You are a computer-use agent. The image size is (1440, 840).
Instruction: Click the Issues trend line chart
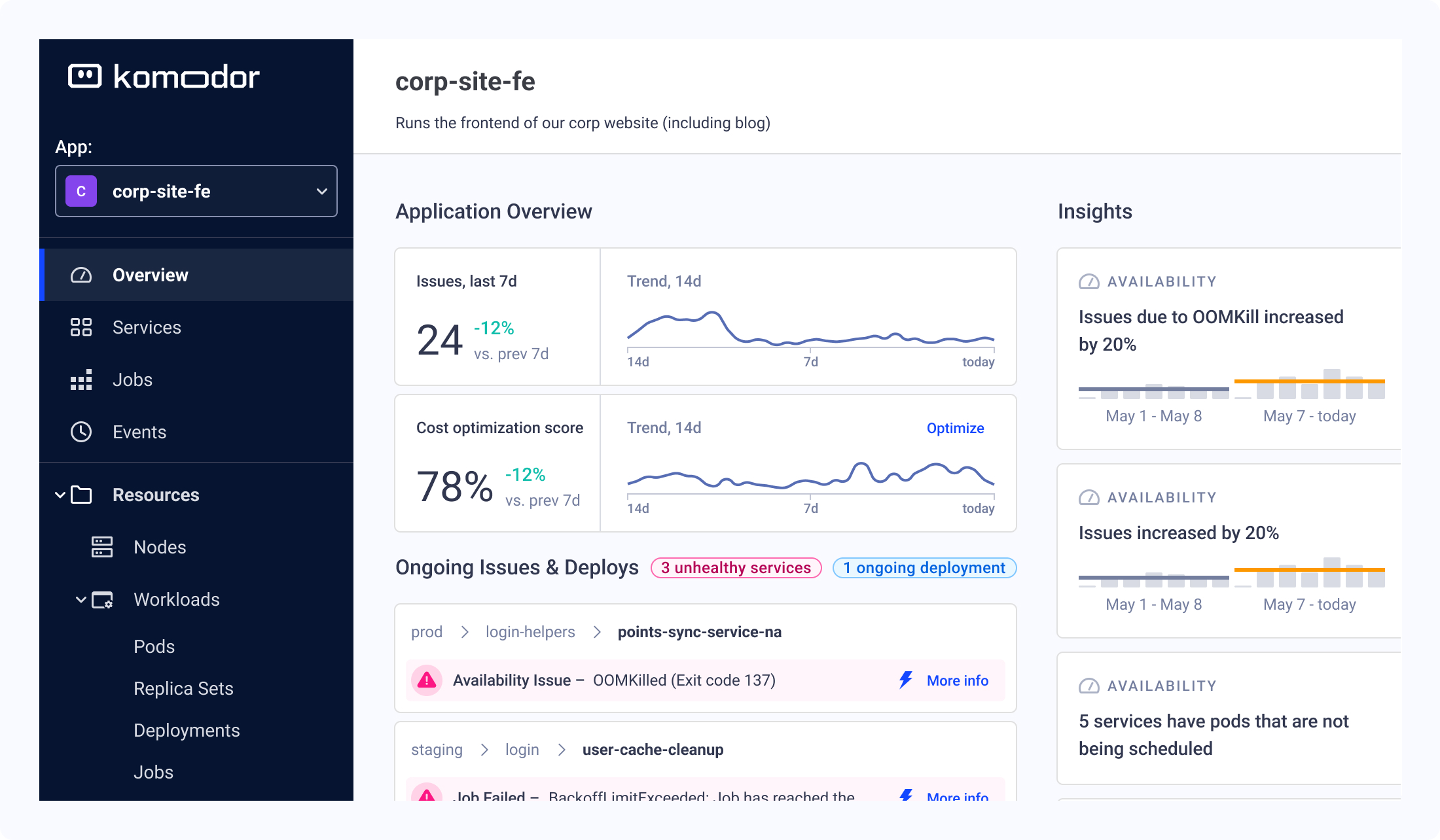click(810, 328)
